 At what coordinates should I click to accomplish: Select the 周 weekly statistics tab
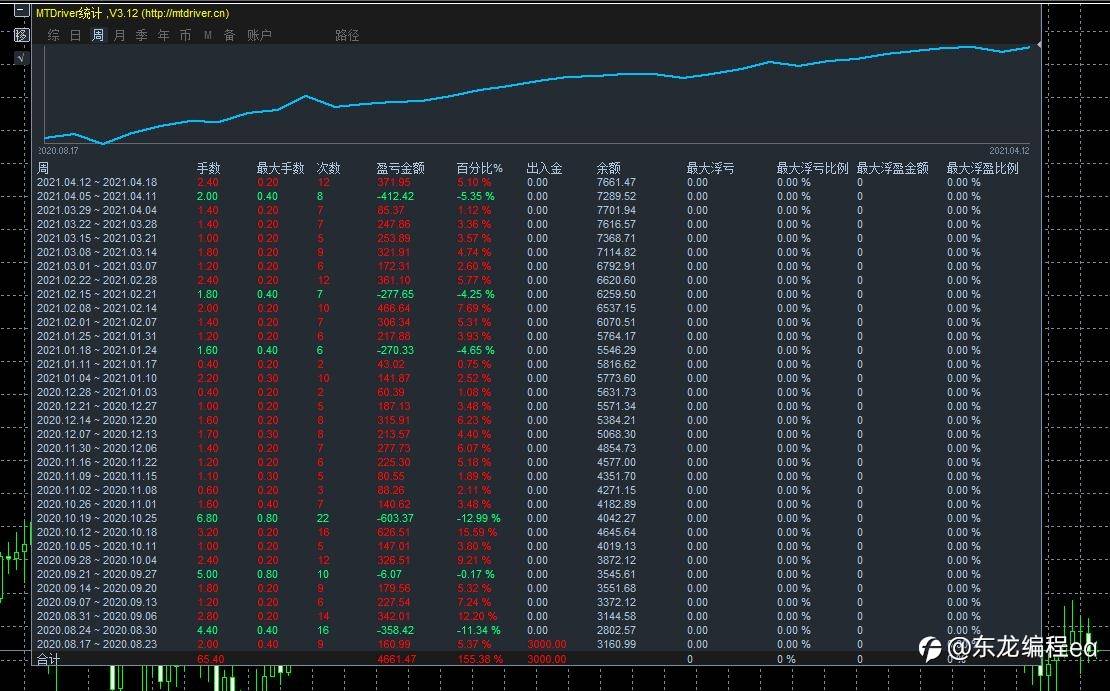(x=98, y=36)
